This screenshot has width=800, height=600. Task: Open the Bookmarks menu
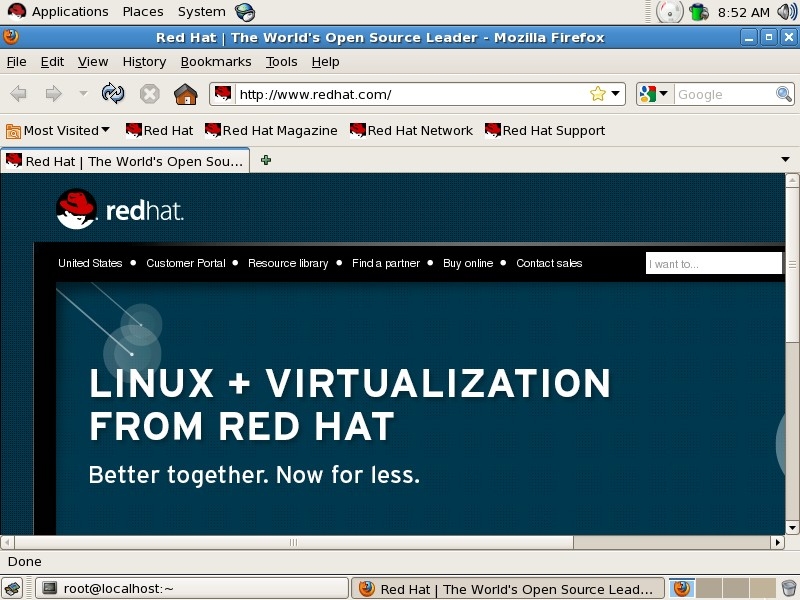(x=216, y=62)
